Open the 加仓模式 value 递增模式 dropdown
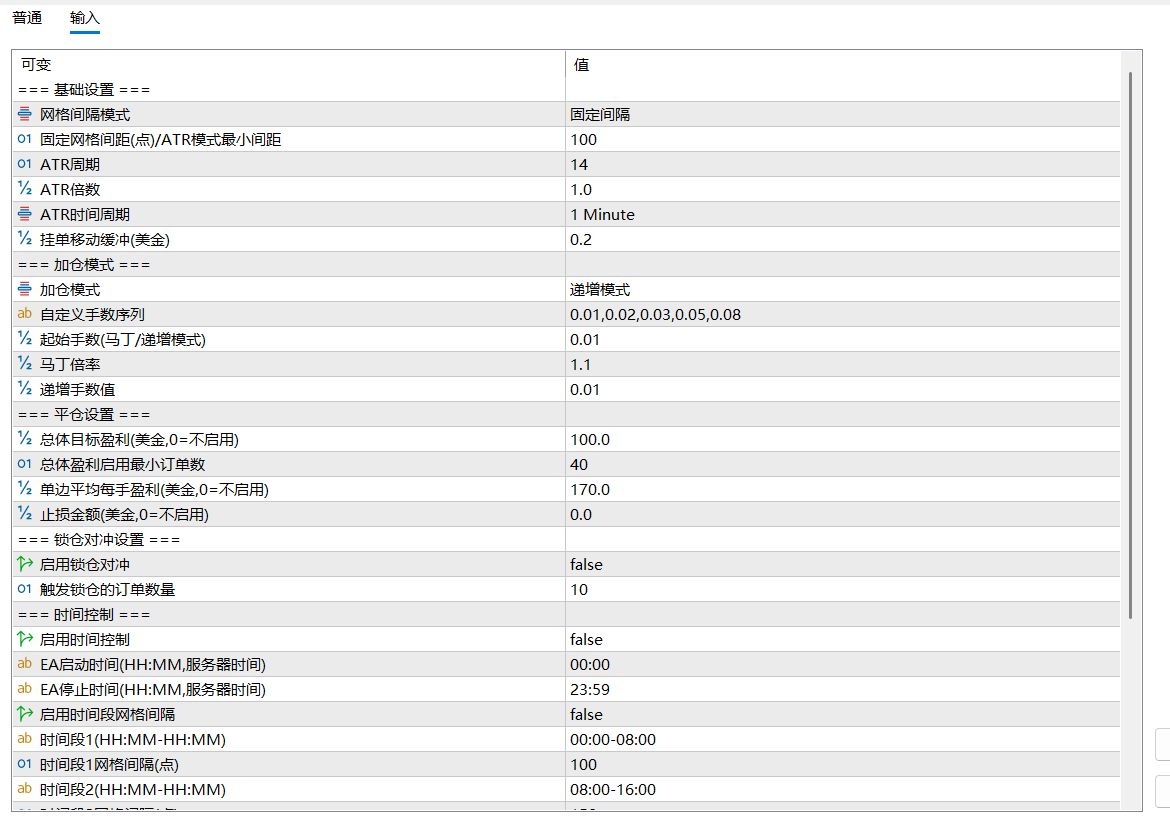 coord(842,289)
